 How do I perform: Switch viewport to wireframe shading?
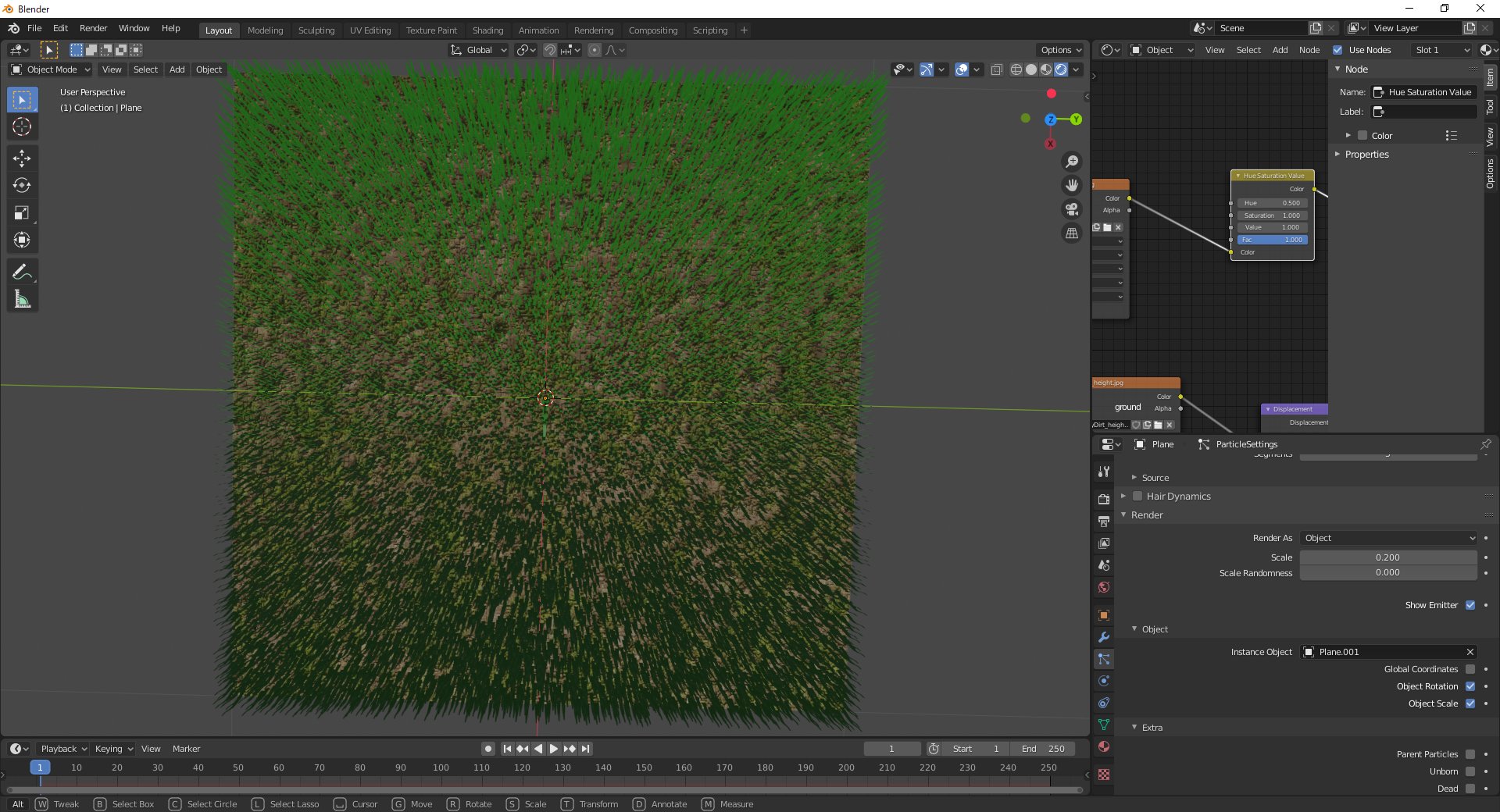click(x=1016, y=69)
